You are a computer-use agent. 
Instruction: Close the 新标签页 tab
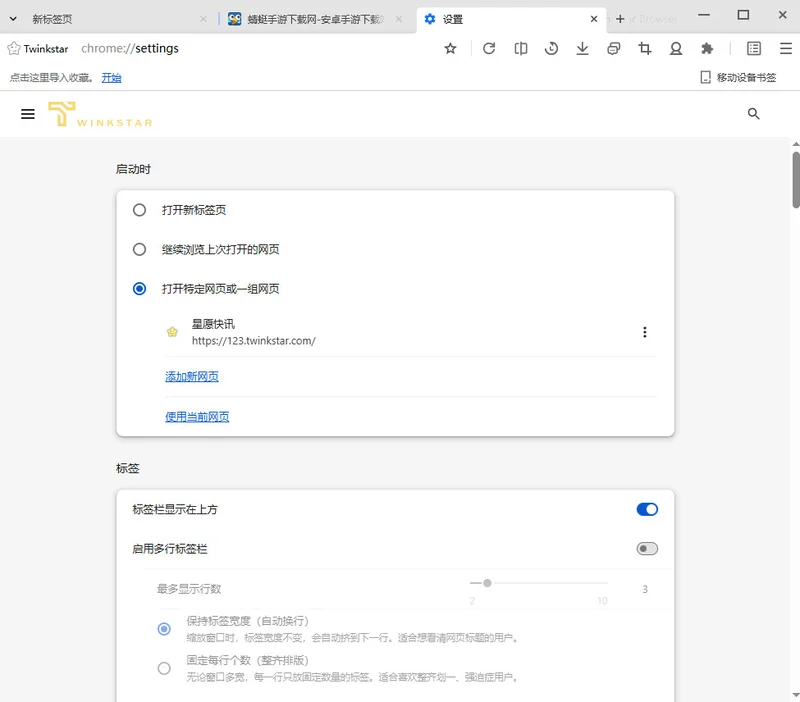point(203,19)
